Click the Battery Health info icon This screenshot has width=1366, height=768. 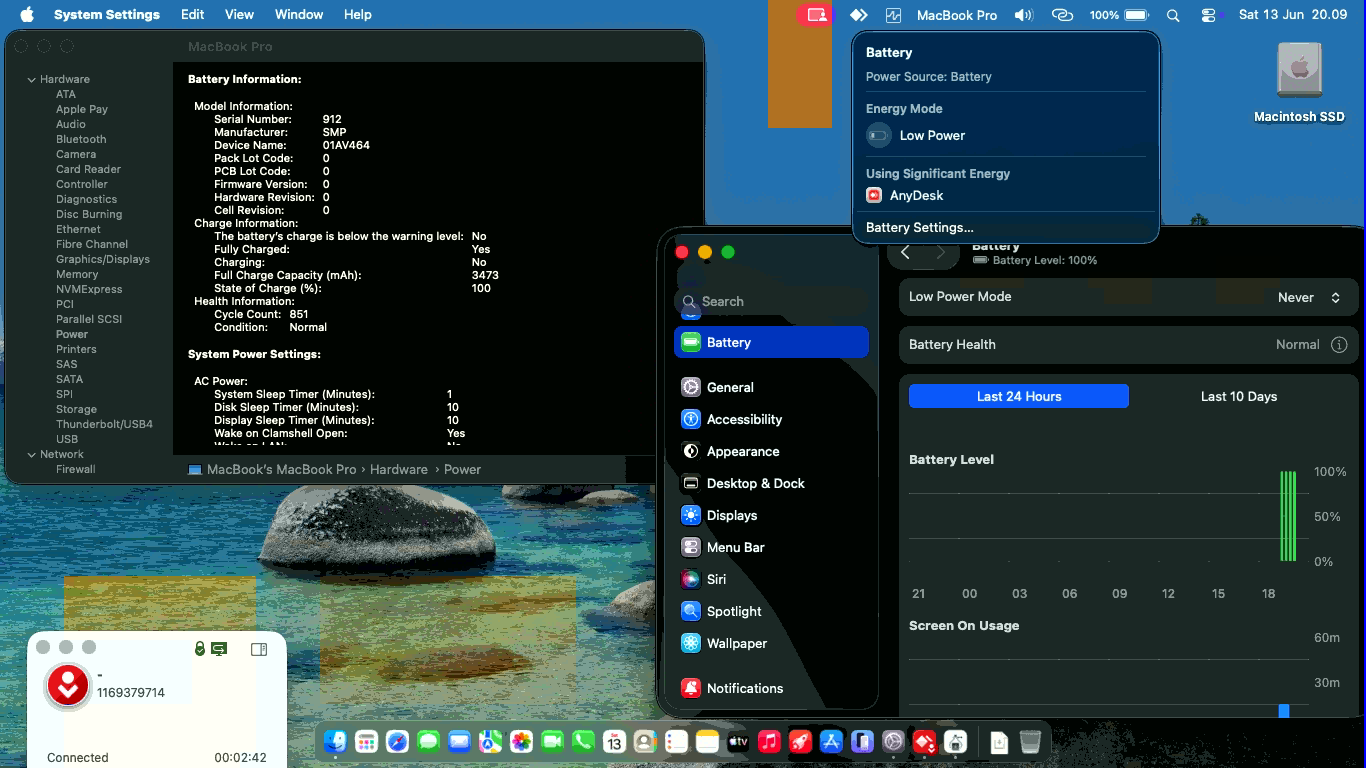point(1339,344)
